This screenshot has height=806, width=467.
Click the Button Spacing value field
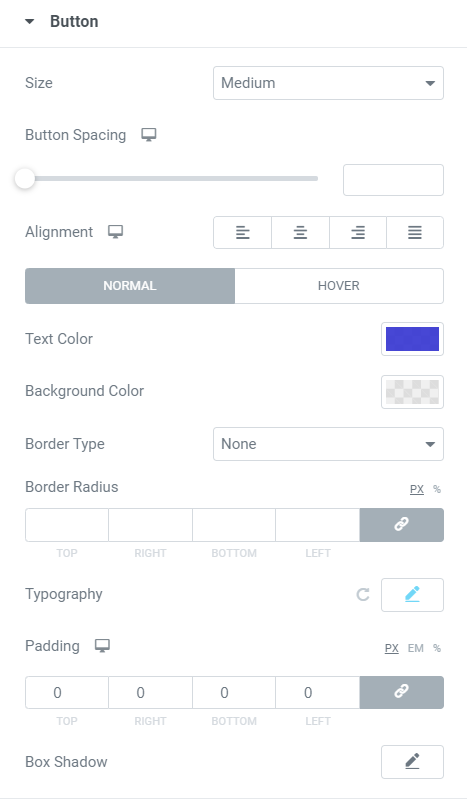393,180
